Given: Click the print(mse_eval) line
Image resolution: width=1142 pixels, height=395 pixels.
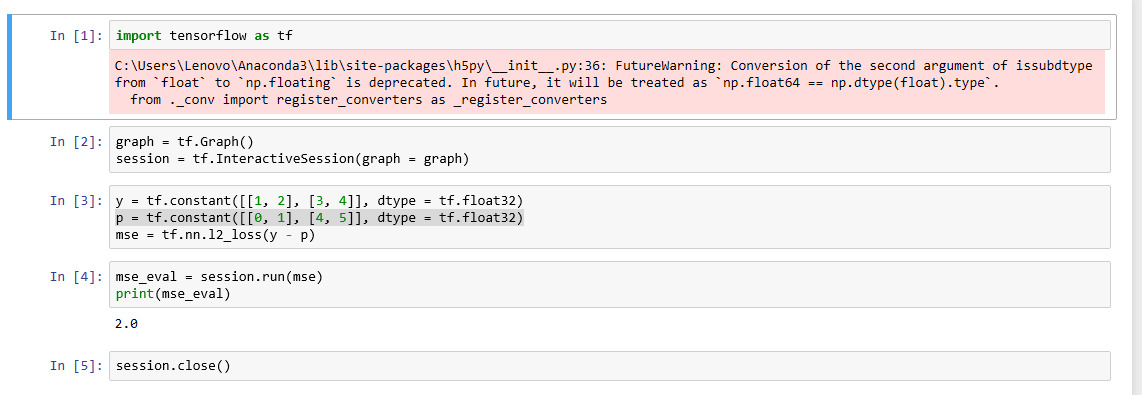Looking at the screenshot, I should [173, 294].
